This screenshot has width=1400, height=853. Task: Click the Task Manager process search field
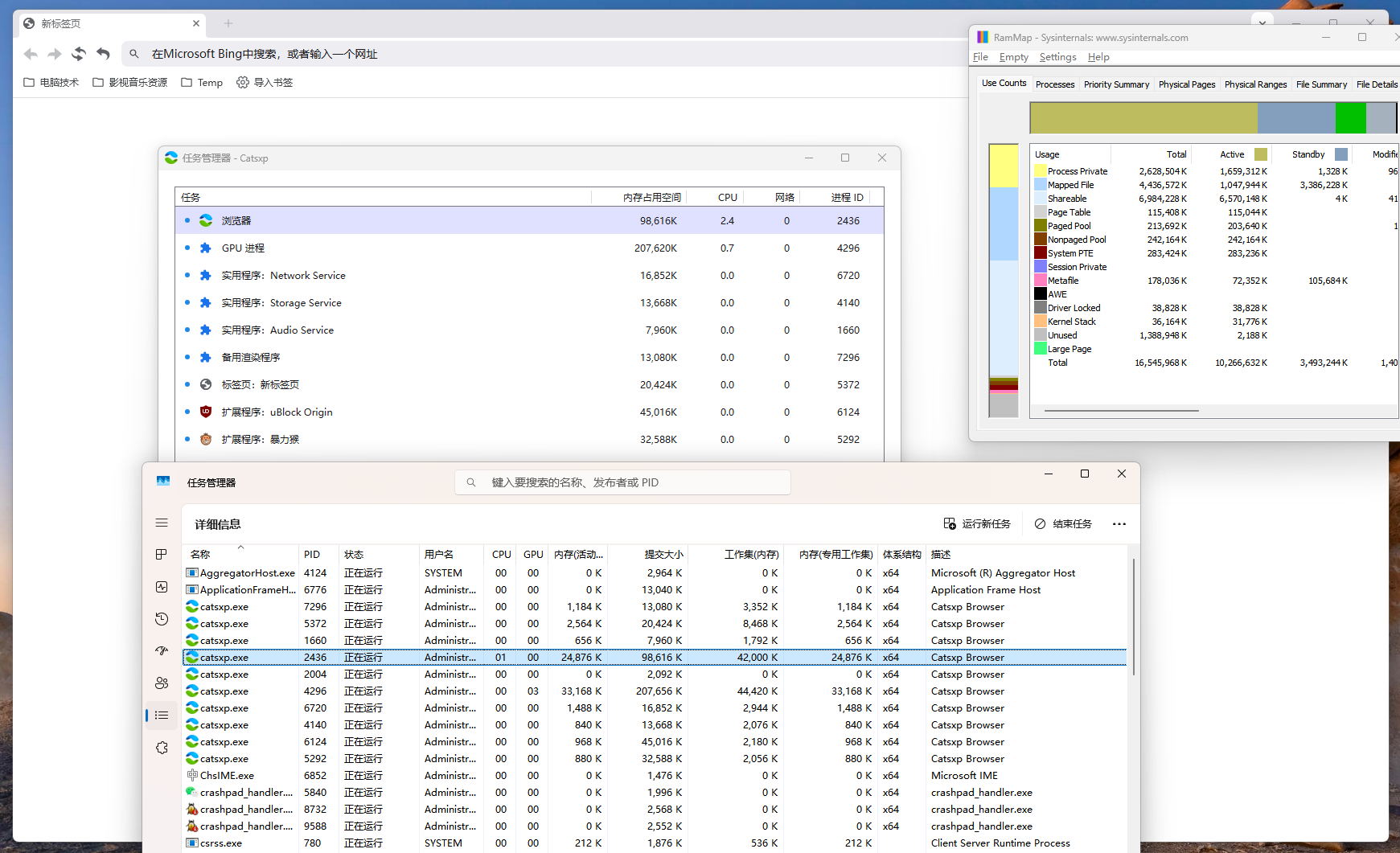(622, 482)
